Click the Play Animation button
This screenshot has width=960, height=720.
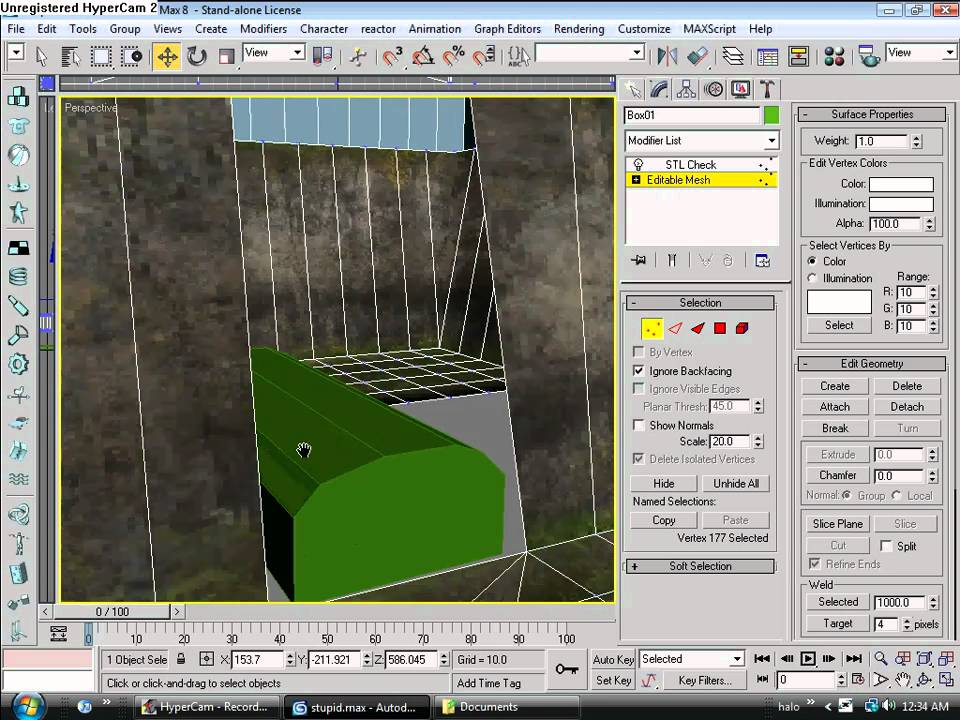tap(808, 659)
